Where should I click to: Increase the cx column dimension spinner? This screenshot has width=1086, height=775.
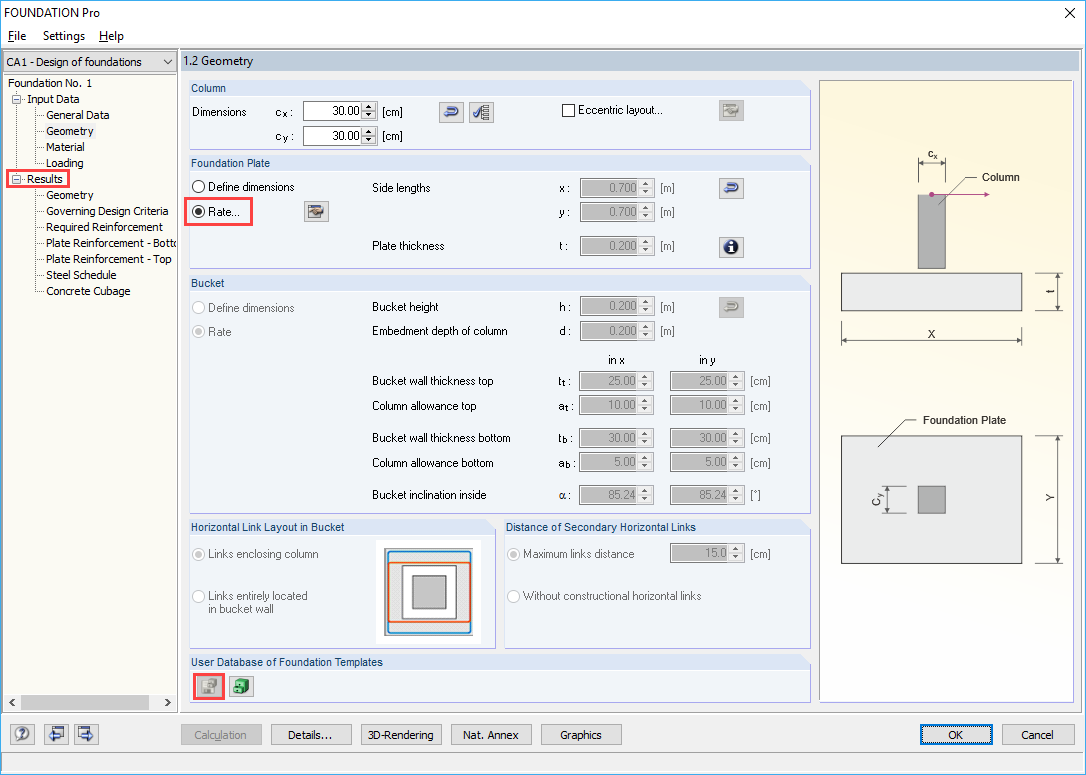[x=370, y=107]
